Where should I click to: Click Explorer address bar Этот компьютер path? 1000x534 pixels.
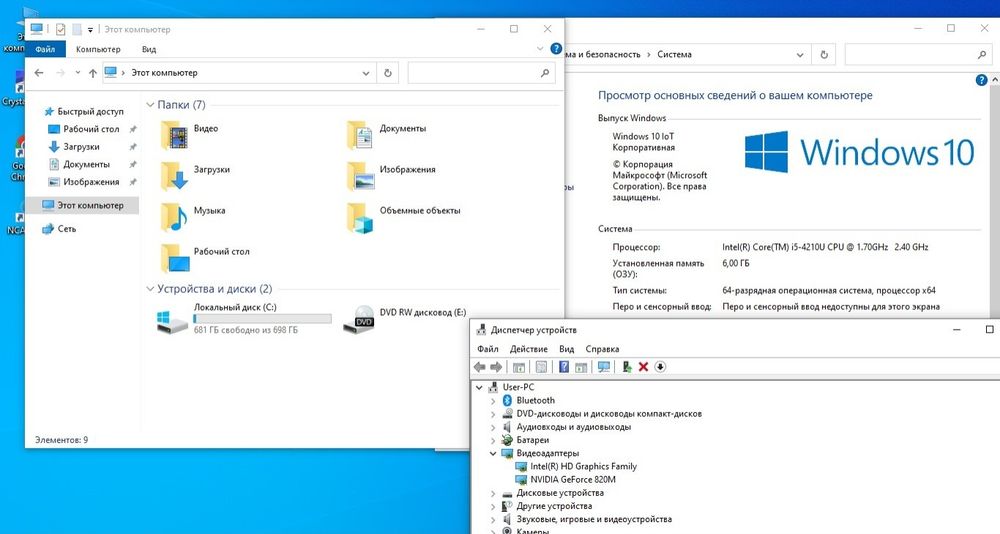[x=164, y=73]
